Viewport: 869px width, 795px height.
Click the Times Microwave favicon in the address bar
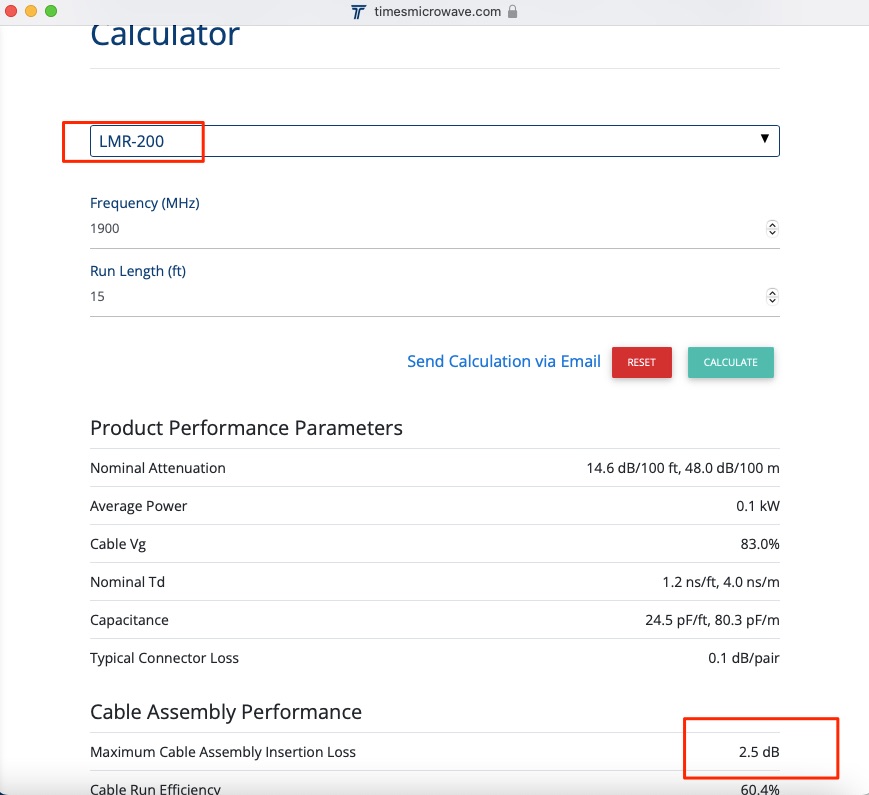[359, 12]
